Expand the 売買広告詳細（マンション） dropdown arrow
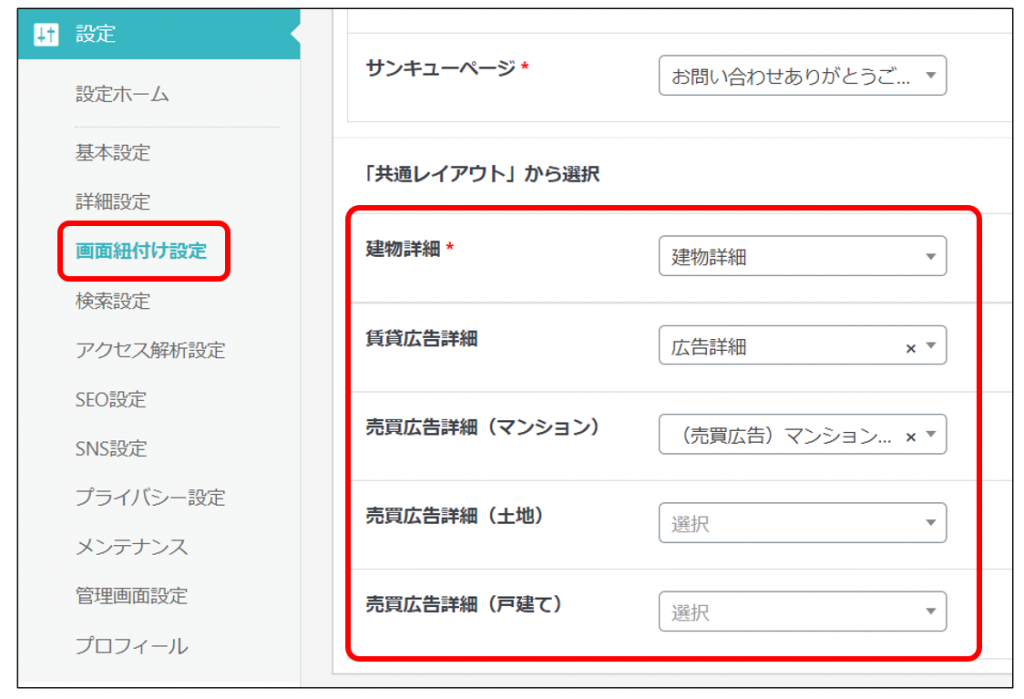 931,435
